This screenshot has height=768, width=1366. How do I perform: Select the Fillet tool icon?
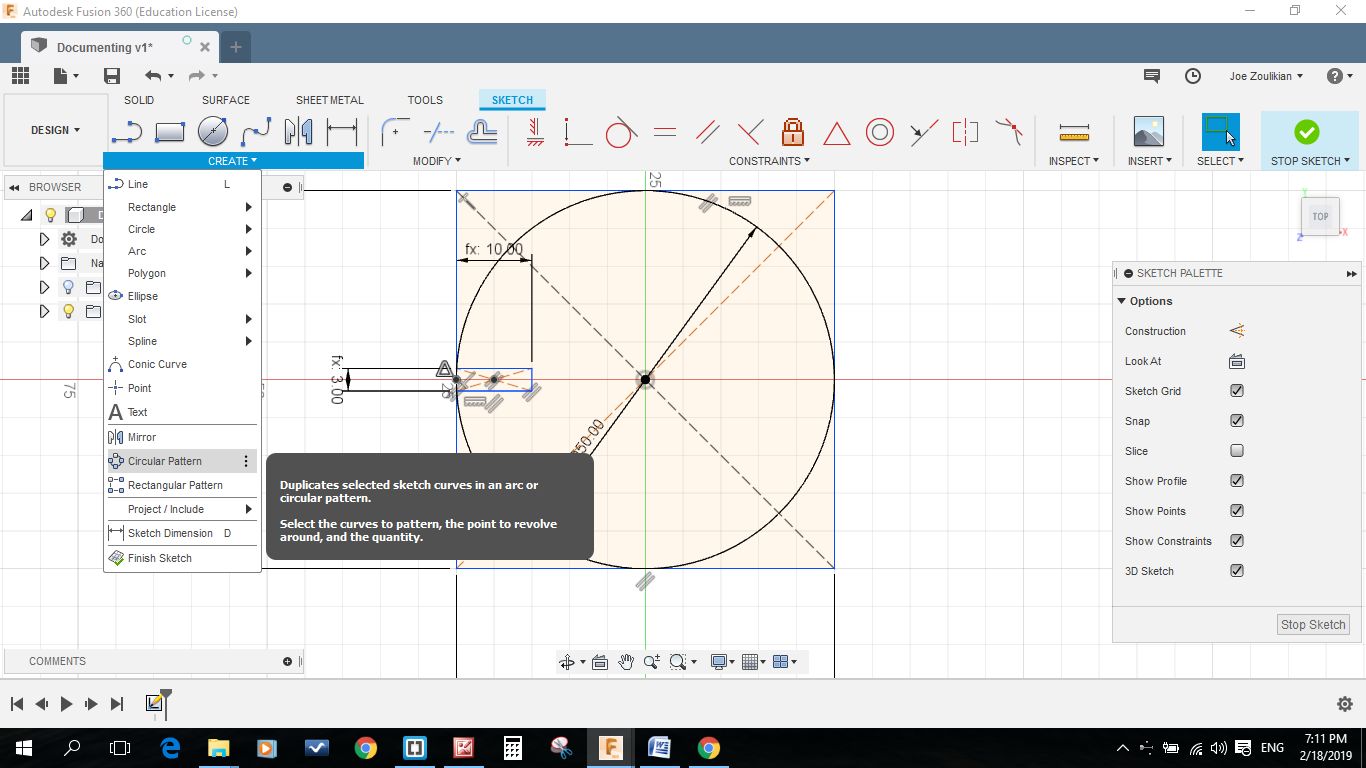395,131
